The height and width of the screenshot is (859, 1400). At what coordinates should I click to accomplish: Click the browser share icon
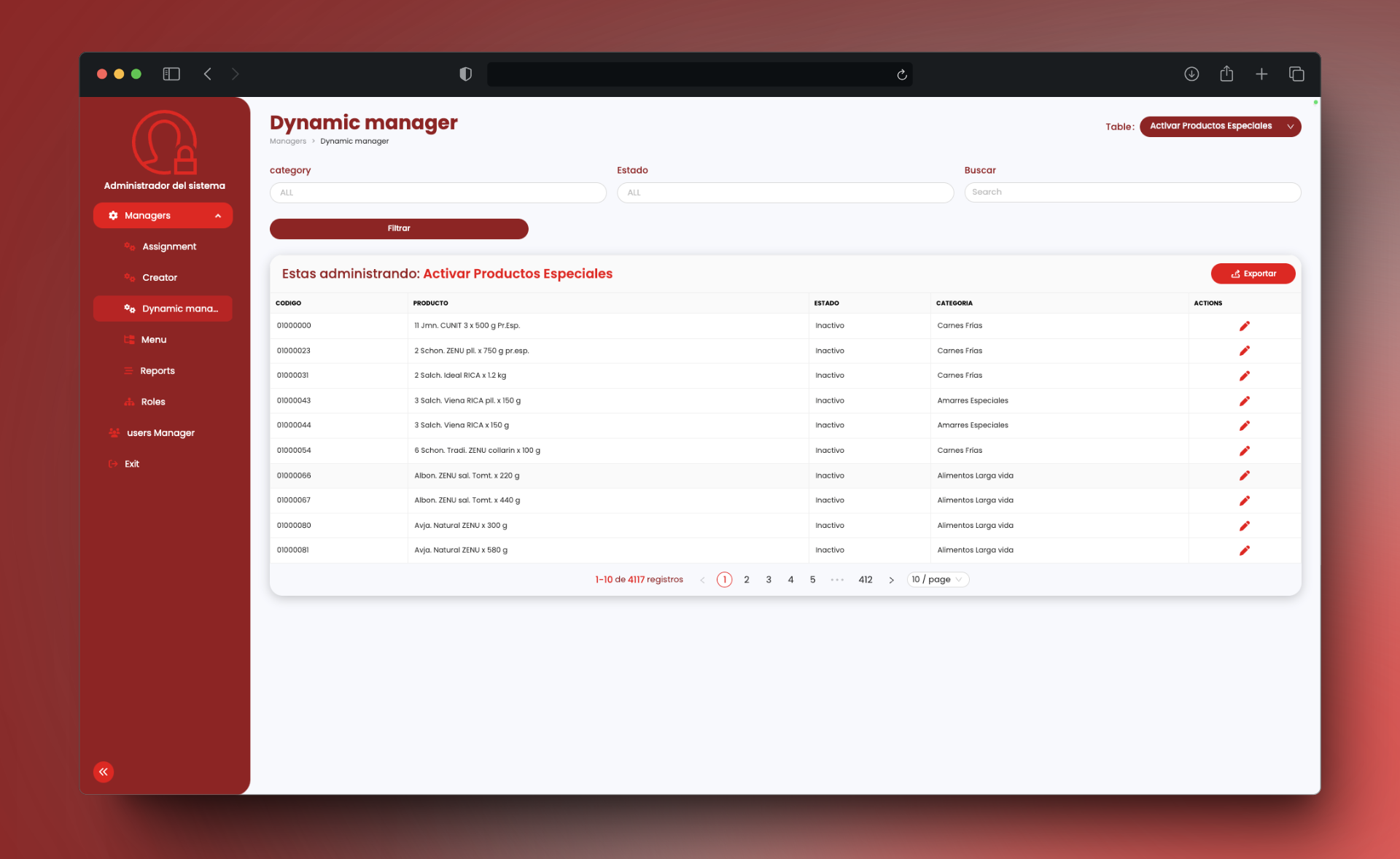pyautogui.click(x=1226, y=74)
